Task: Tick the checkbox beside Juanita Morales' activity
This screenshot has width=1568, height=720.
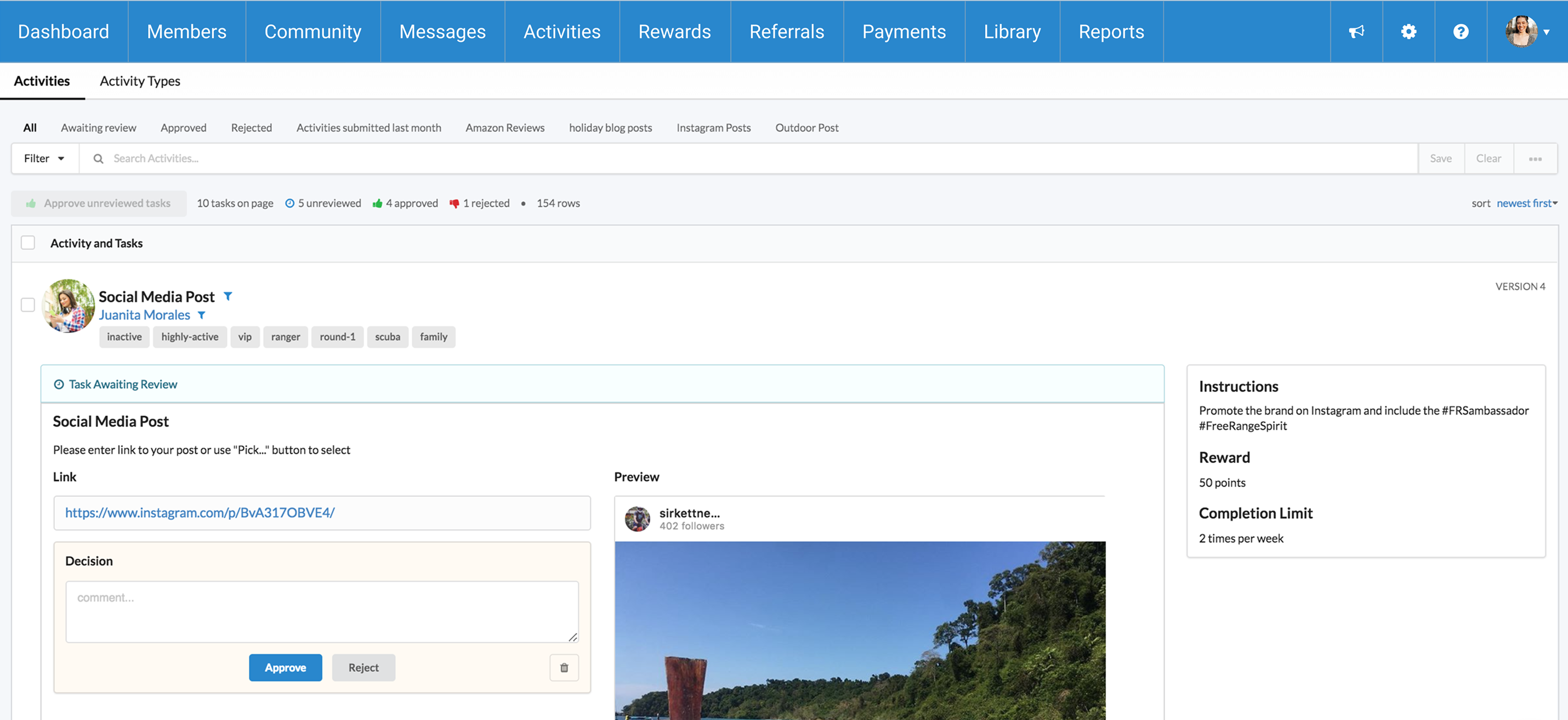Action: tap(28, 304)
